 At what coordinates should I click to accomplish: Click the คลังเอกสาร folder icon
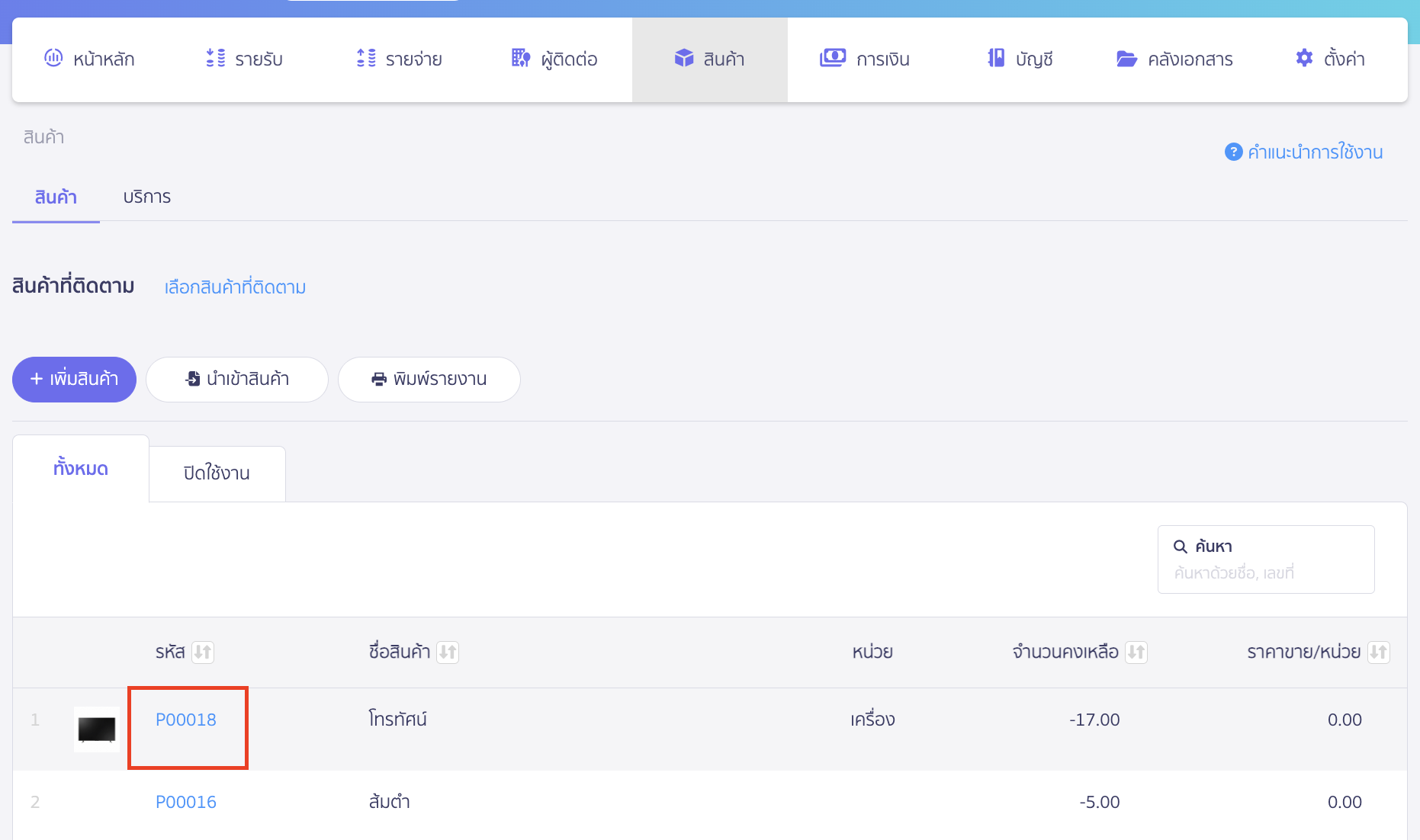click(1126, 59)
